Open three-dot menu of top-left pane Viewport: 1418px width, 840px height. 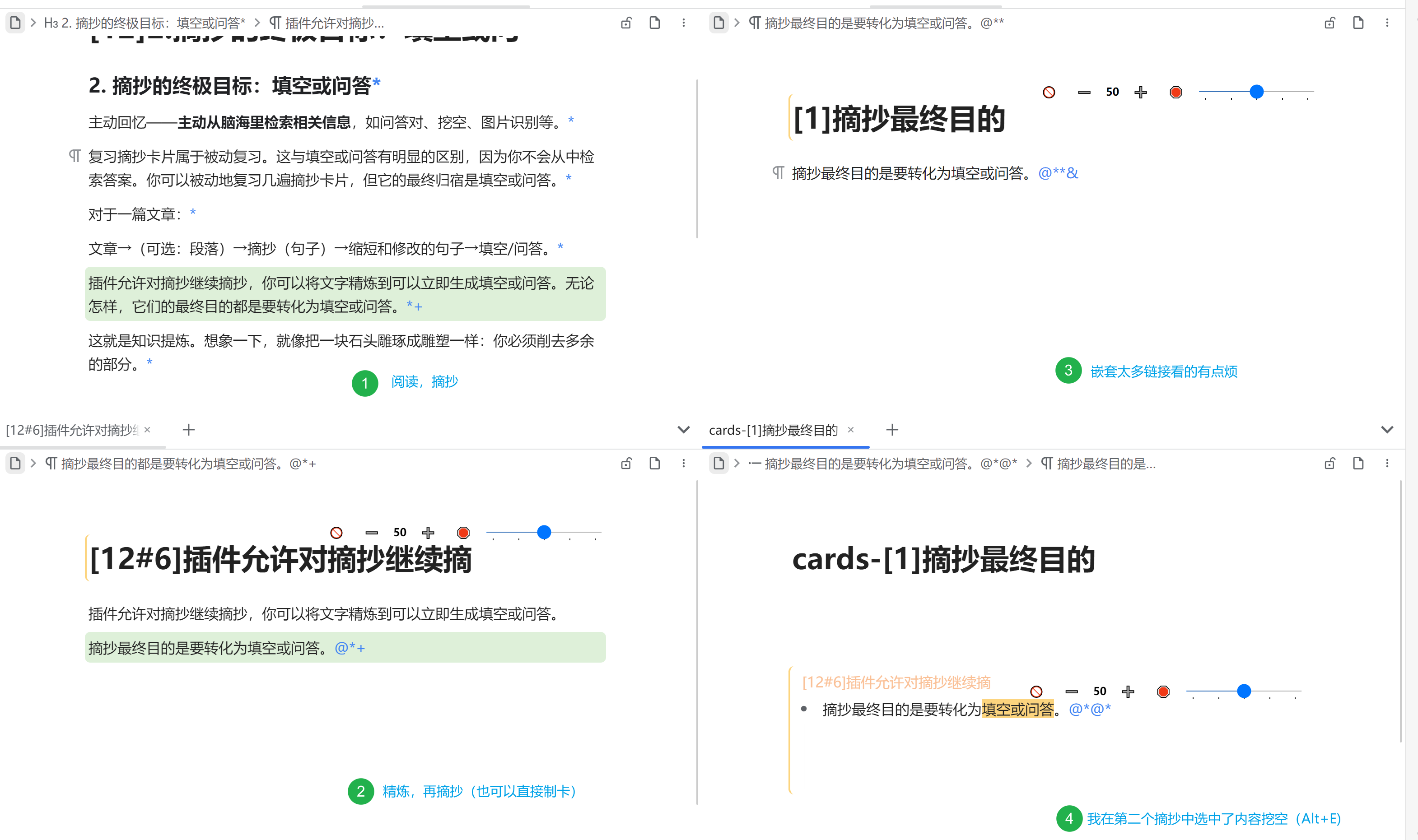[684, 23]
